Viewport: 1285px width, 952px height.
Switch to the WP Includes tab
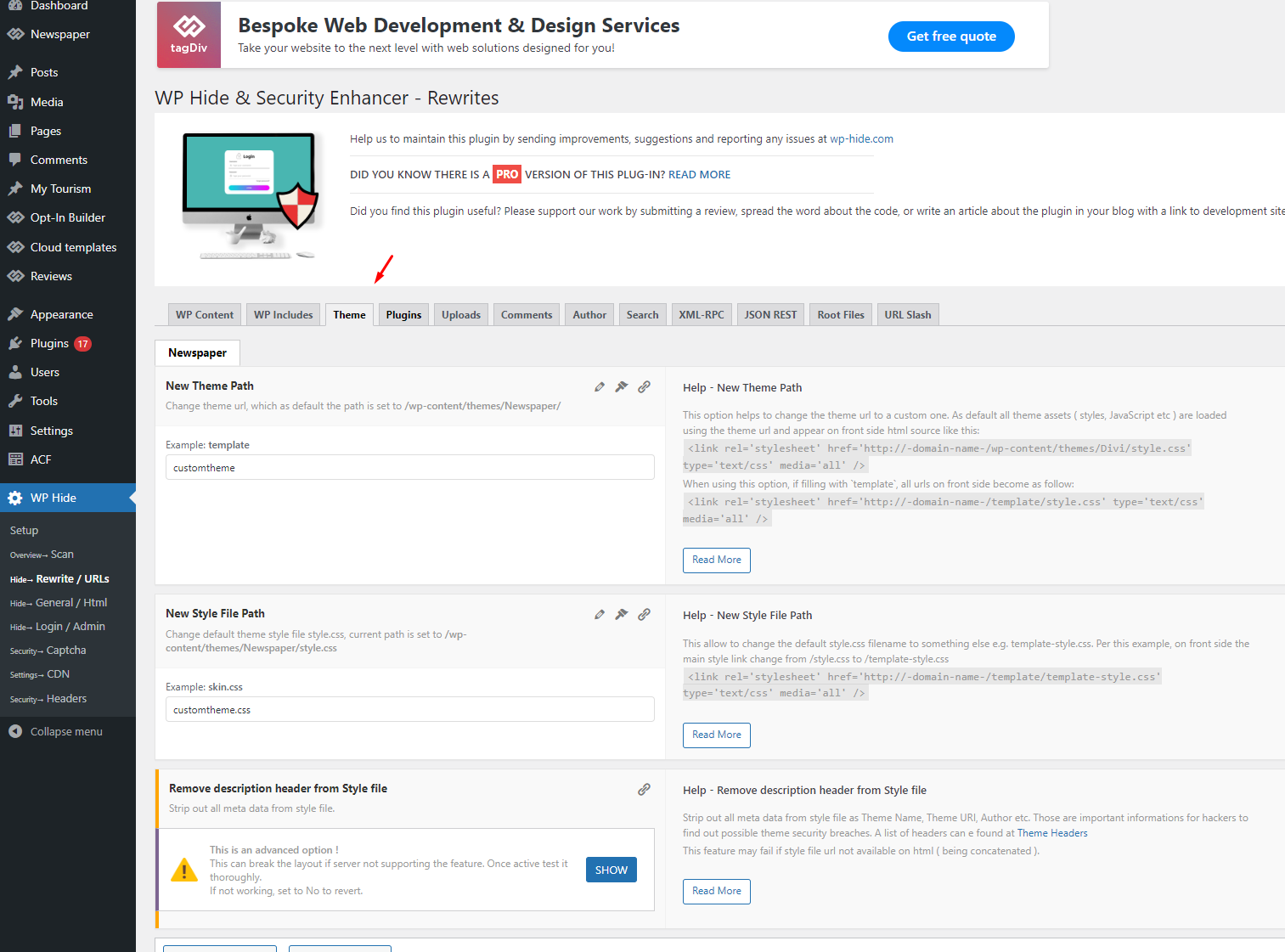point(284,314)
